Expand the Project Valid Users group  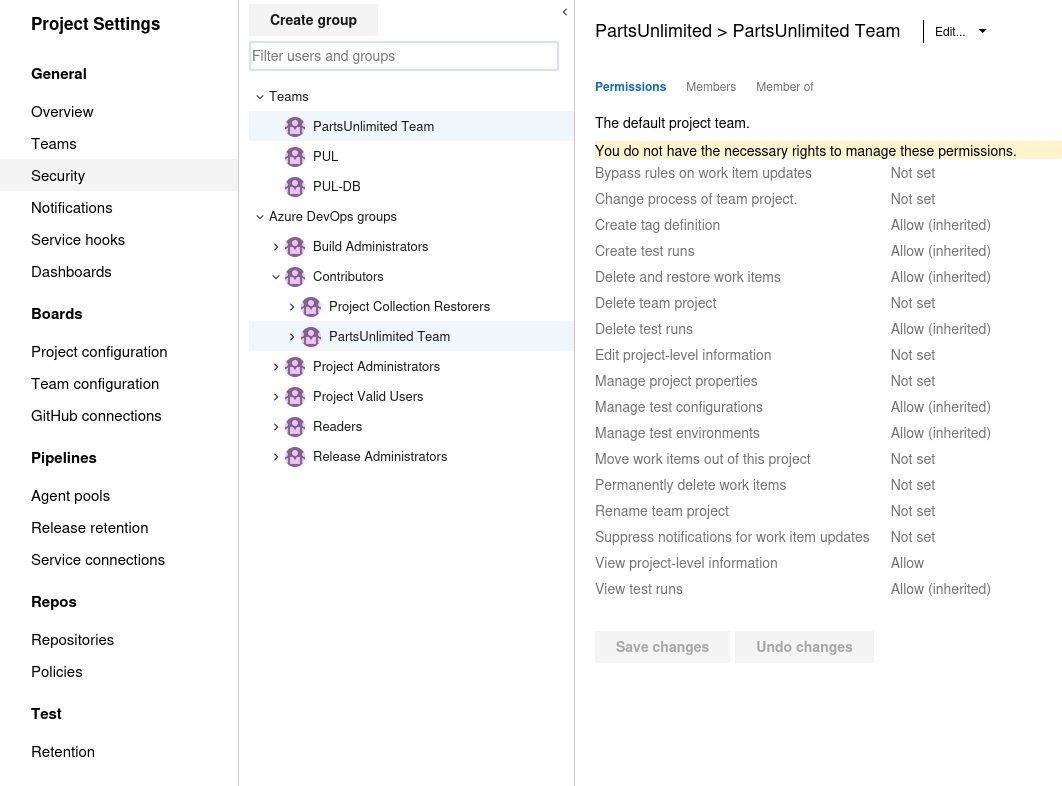[x=276, y=396]
